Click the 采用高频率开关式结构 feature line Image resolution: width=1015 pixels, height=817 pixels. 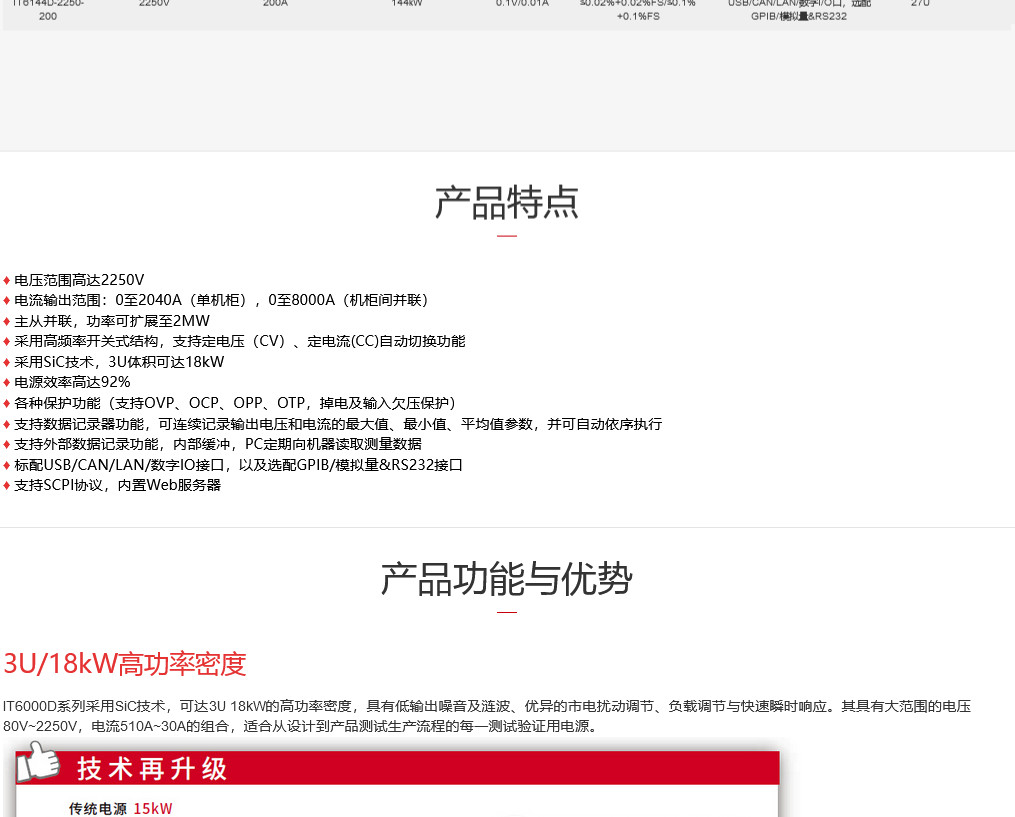[x=240, y=341]
